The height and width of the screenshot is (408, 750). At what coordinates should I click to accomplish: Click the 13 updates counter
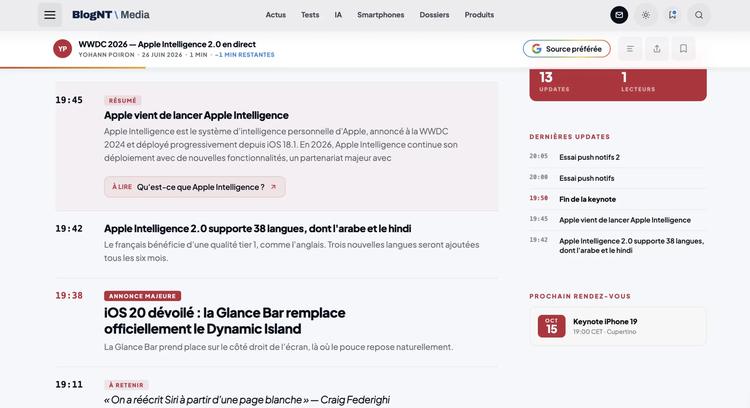coord(554,82)
